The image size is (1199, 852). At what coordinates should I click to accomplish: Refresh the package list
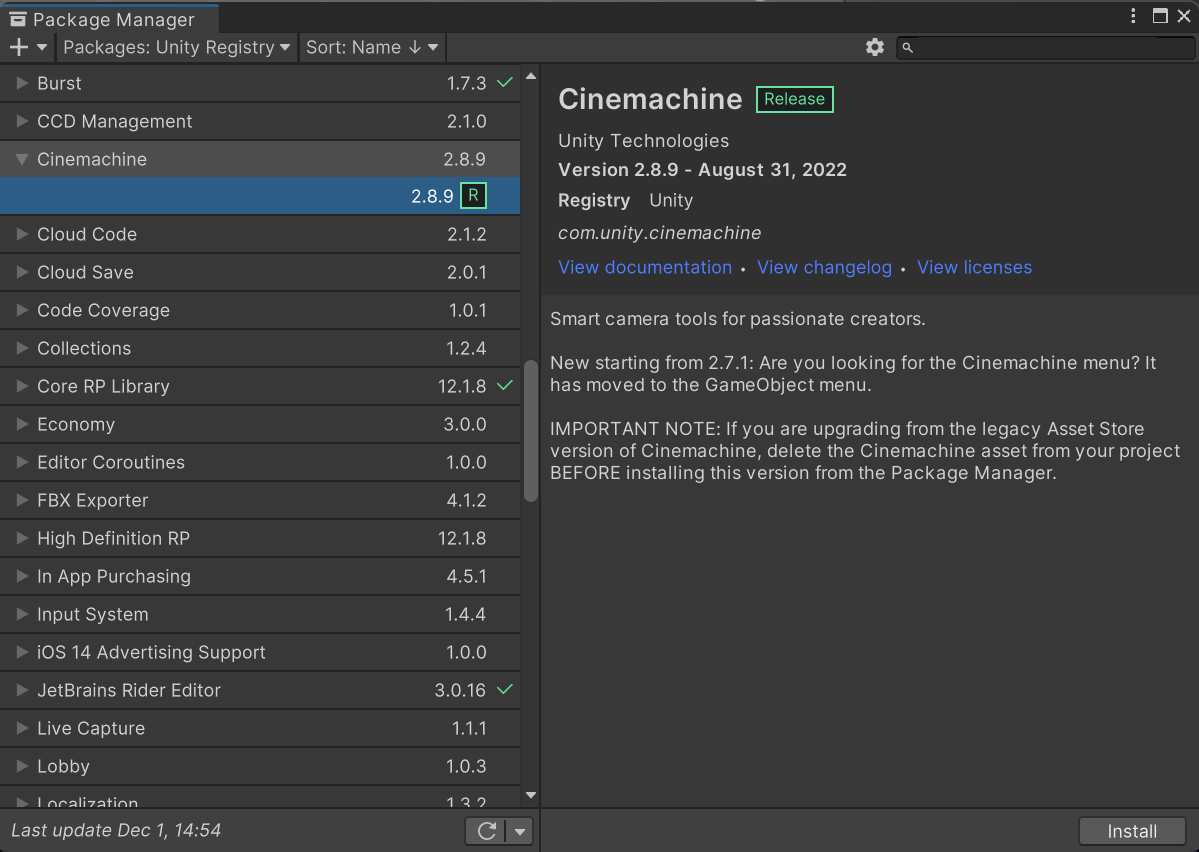[x=486, y=831]
